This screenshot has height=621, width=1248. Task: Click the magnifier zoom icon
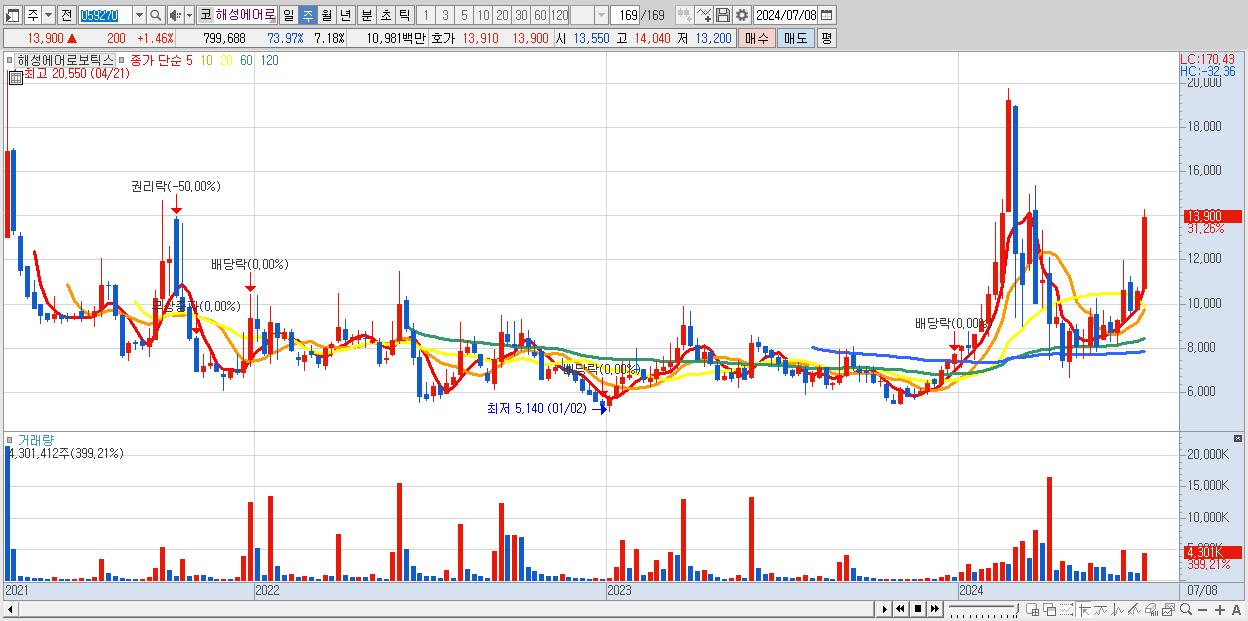tap(1186, 609)
